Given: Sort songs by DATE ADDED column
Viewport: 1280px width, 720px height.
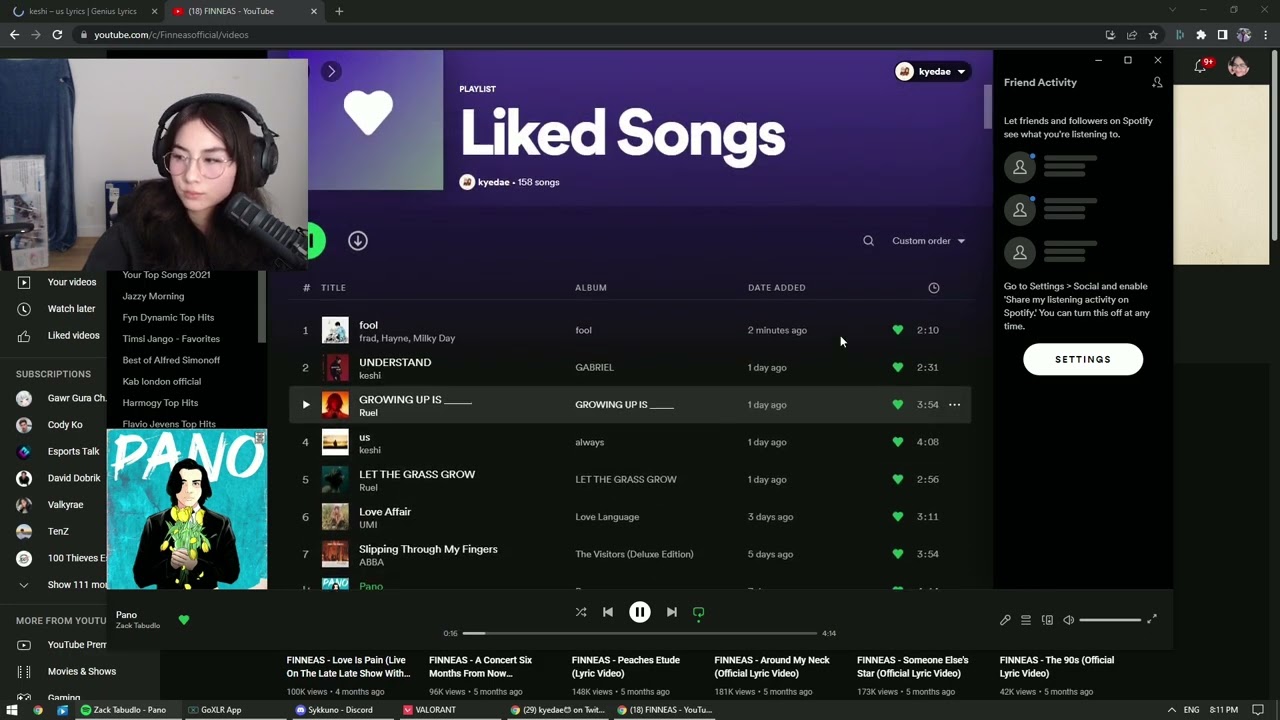Looking at the screenshot, I should click(777, 288).
